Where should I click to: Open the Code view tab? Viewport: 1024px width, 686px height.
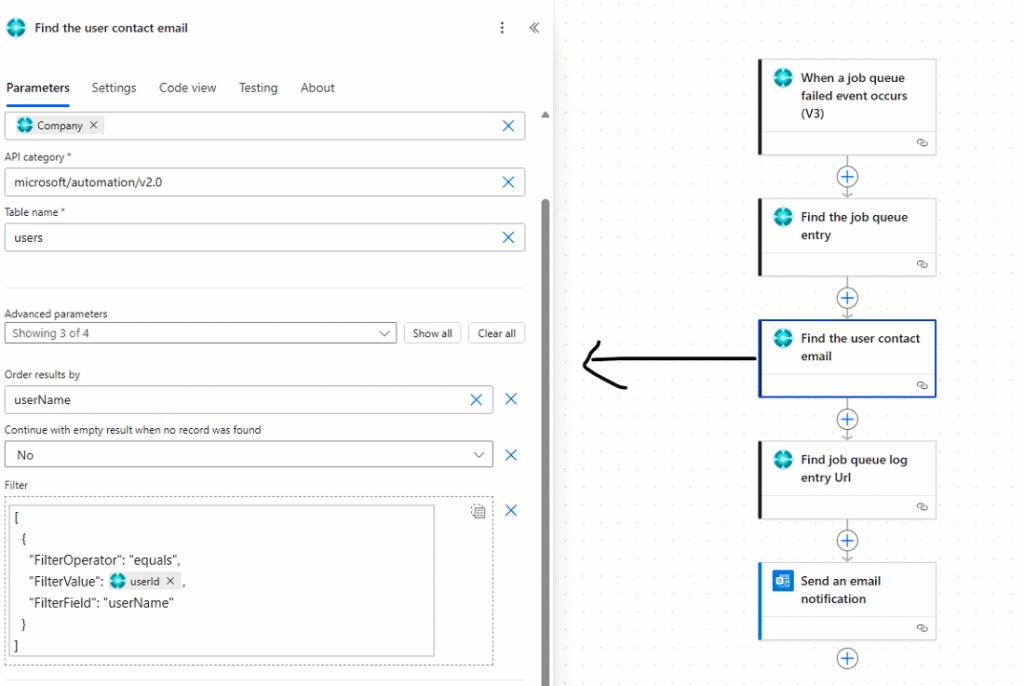187,88
